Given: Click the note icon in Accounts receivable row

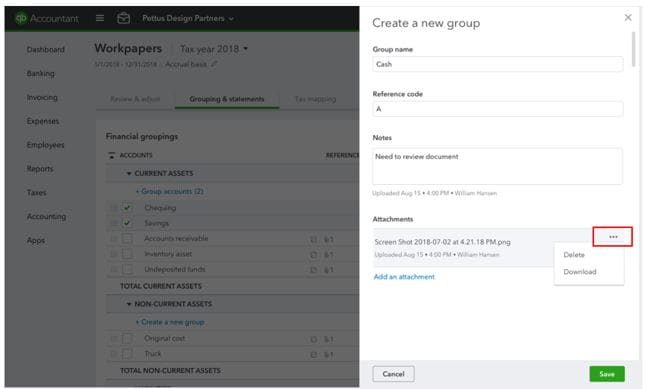Looking at the screenshot, I should (x=314, y=239).
